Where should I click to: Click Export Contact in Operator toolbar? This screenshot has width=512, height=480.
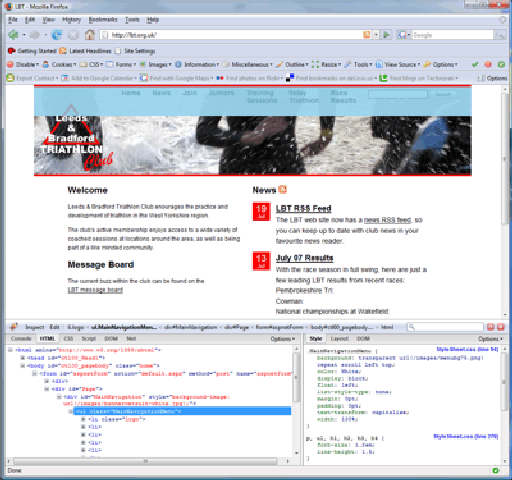[33, 78]
